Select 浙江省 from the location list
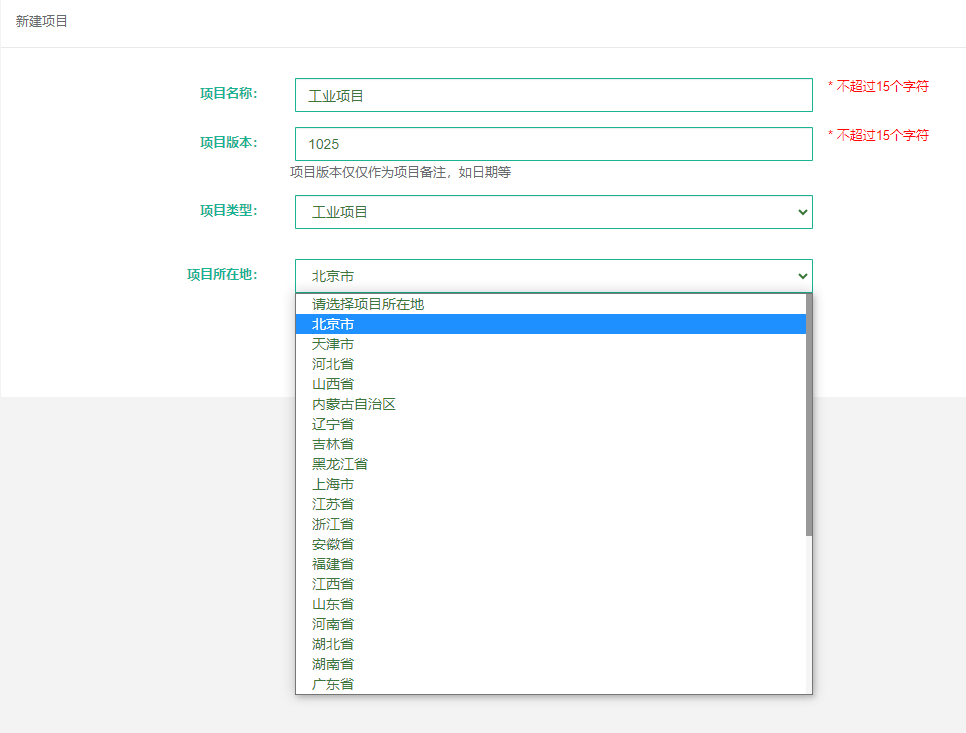Image resolution: width=966 pixels, height=733 pixels. 550,524
